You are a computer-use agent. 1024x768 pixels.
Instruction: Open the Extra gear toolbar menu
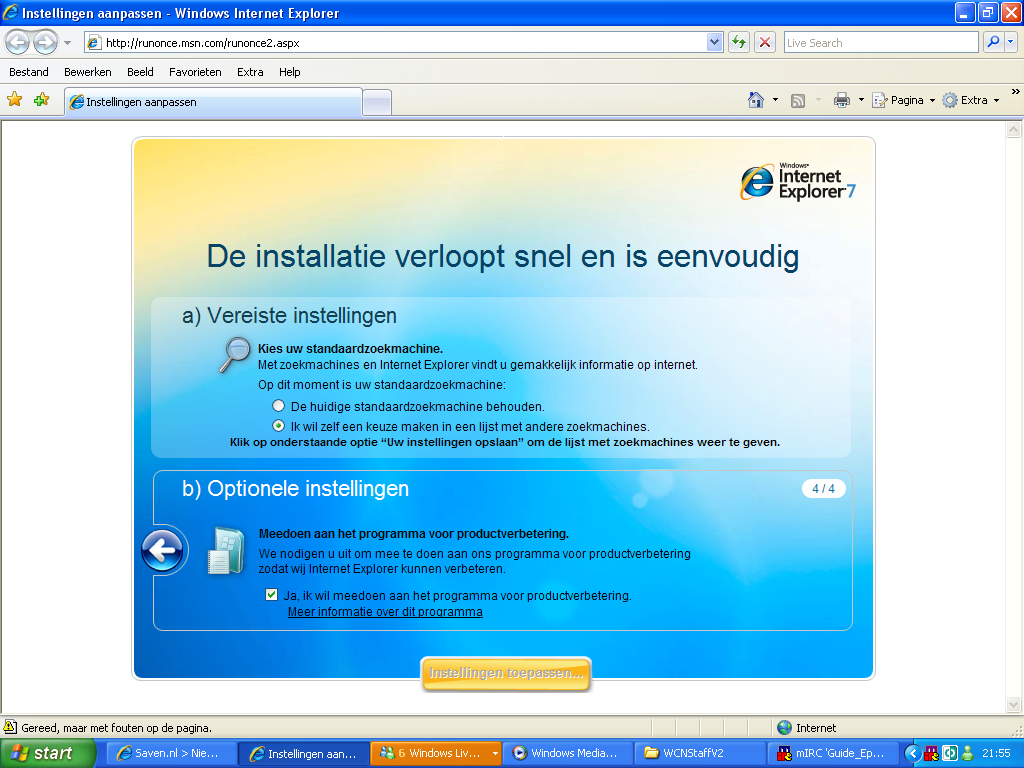971,100
